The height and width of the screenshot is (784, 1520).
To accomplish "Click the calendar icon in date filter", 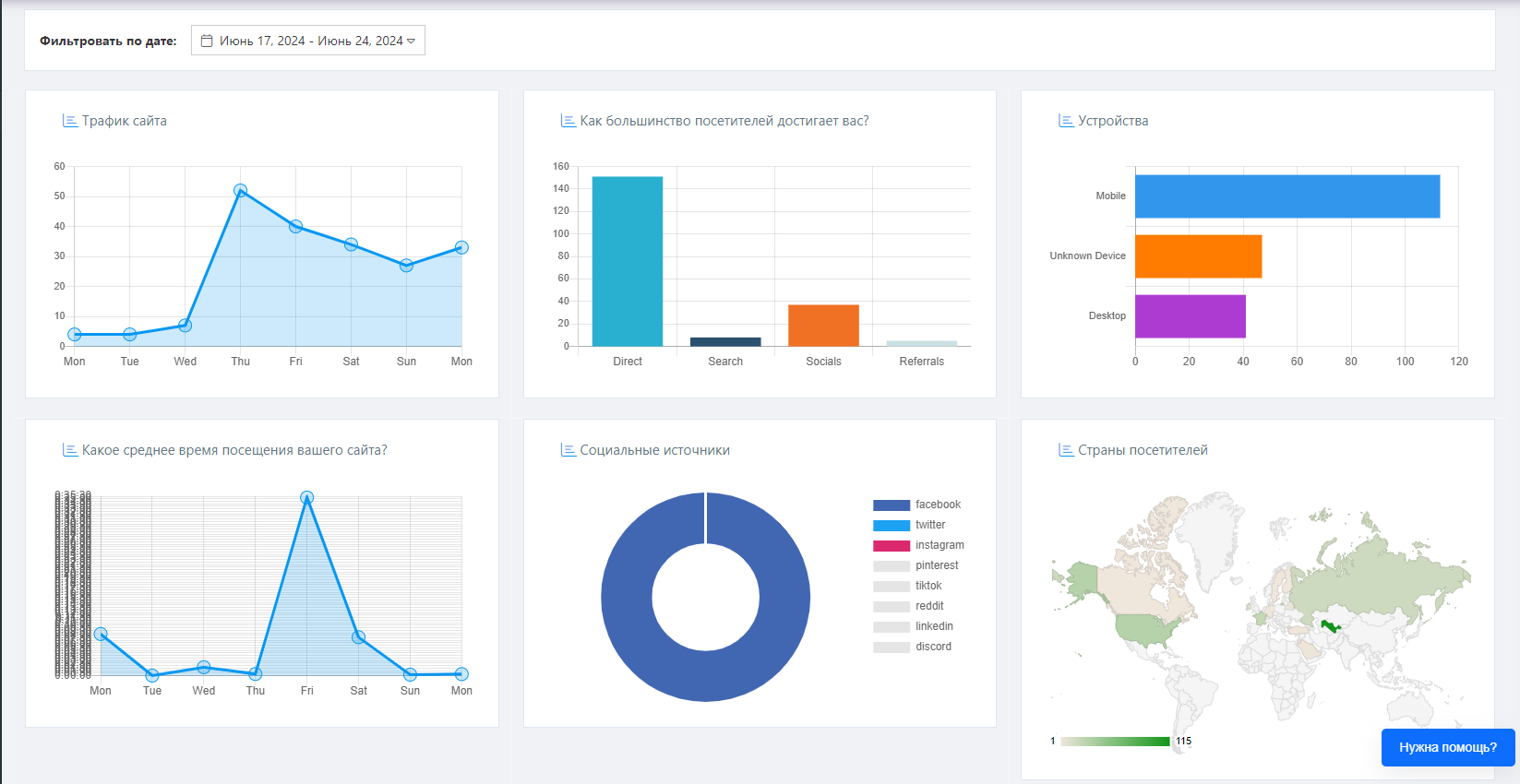I will (x=207, y=41).
